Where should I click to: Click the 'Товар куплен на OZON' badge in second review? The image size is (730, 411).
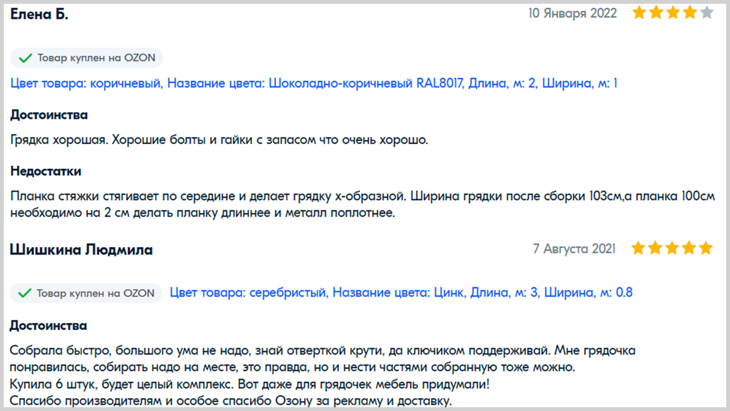(x=86, y=293)
